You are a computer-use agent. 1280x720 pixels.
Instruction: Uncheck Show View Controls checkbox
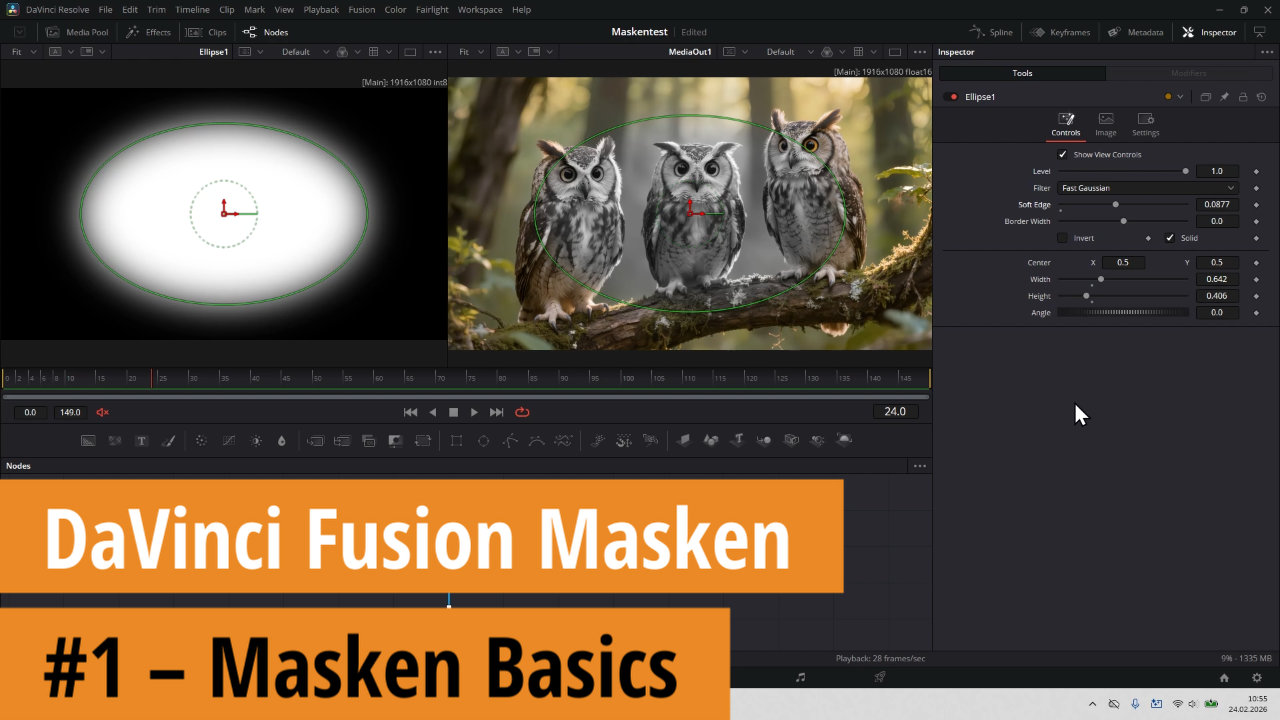pyautogui.click(x=1062, y=155)
